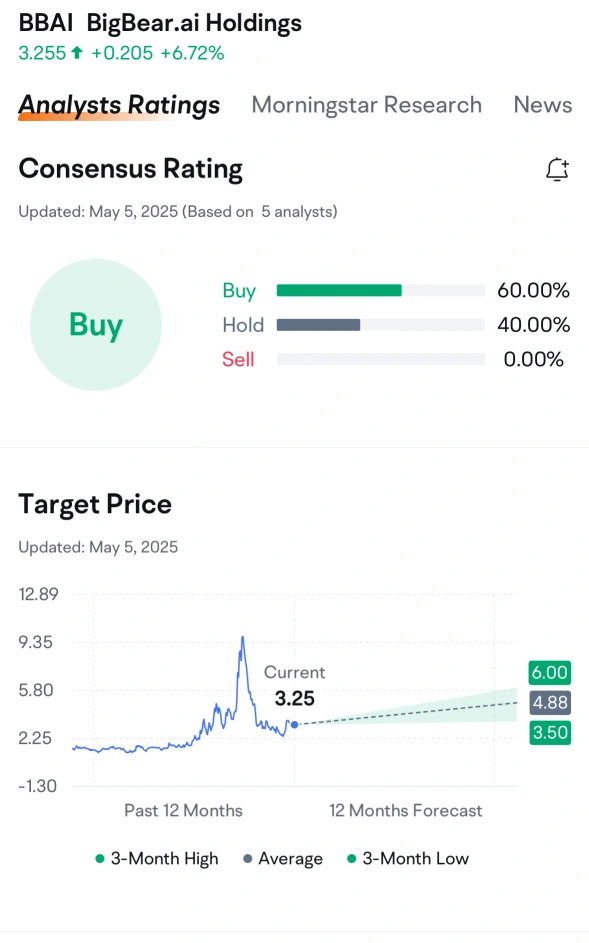Click the empty Sell rating bar

(381, 360)
